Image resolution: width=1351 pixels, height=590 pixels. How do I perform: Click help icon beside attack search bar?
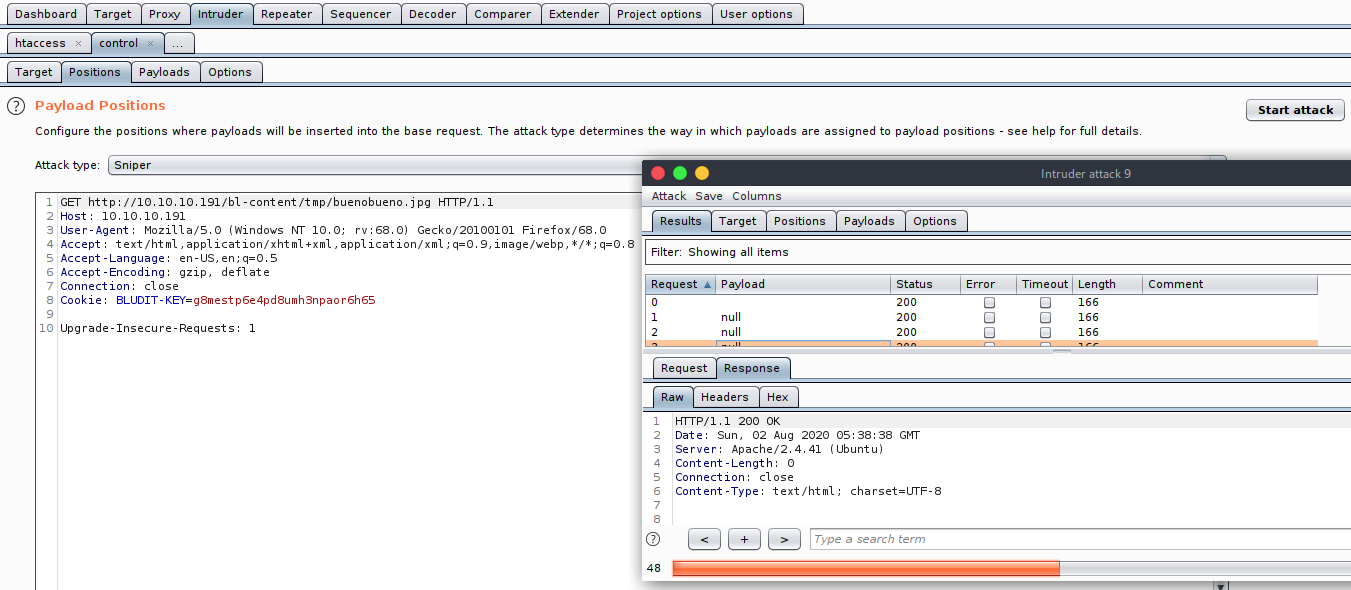[653, 539]
